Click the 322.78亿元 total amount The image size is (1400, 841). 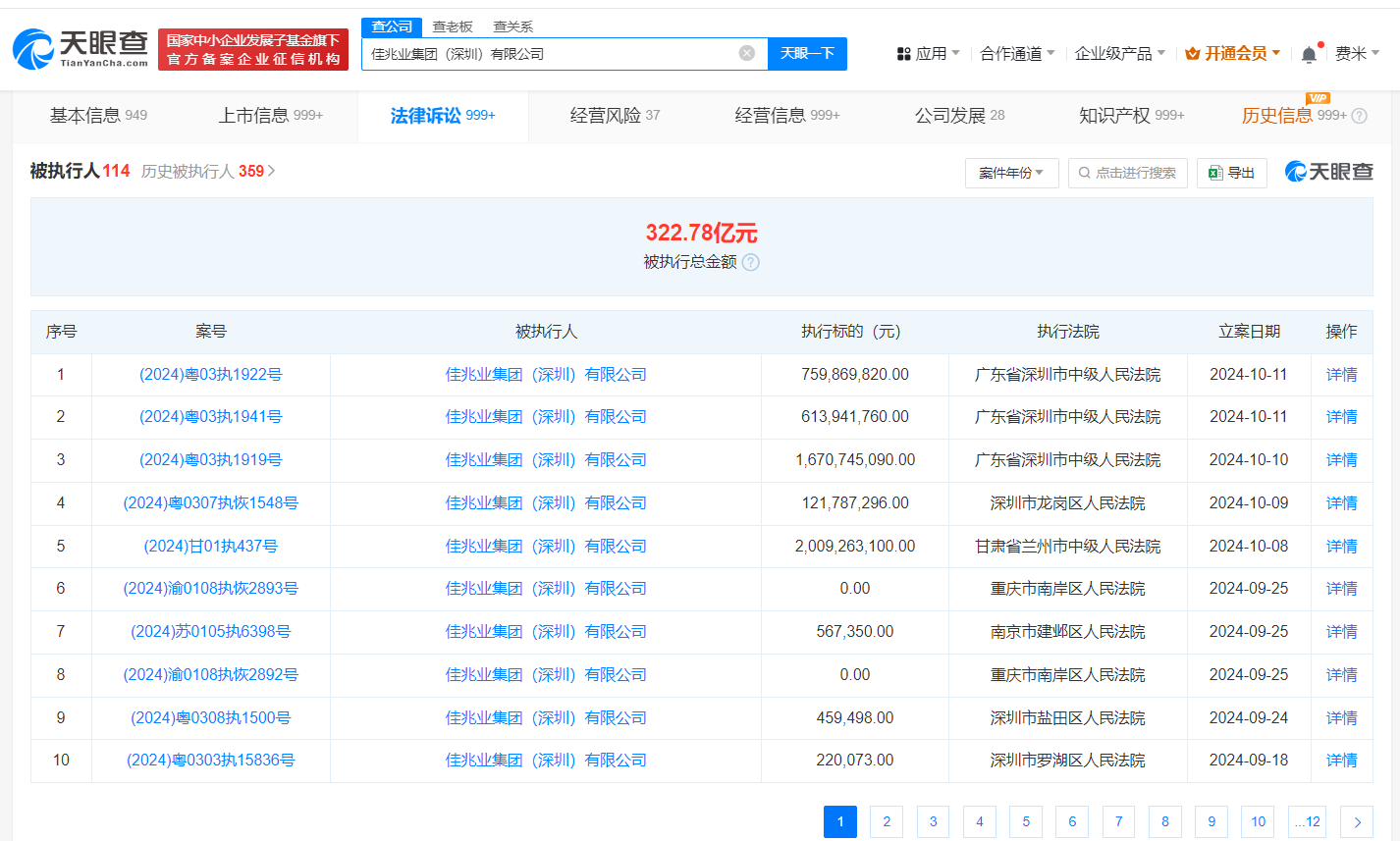point(701,233)
